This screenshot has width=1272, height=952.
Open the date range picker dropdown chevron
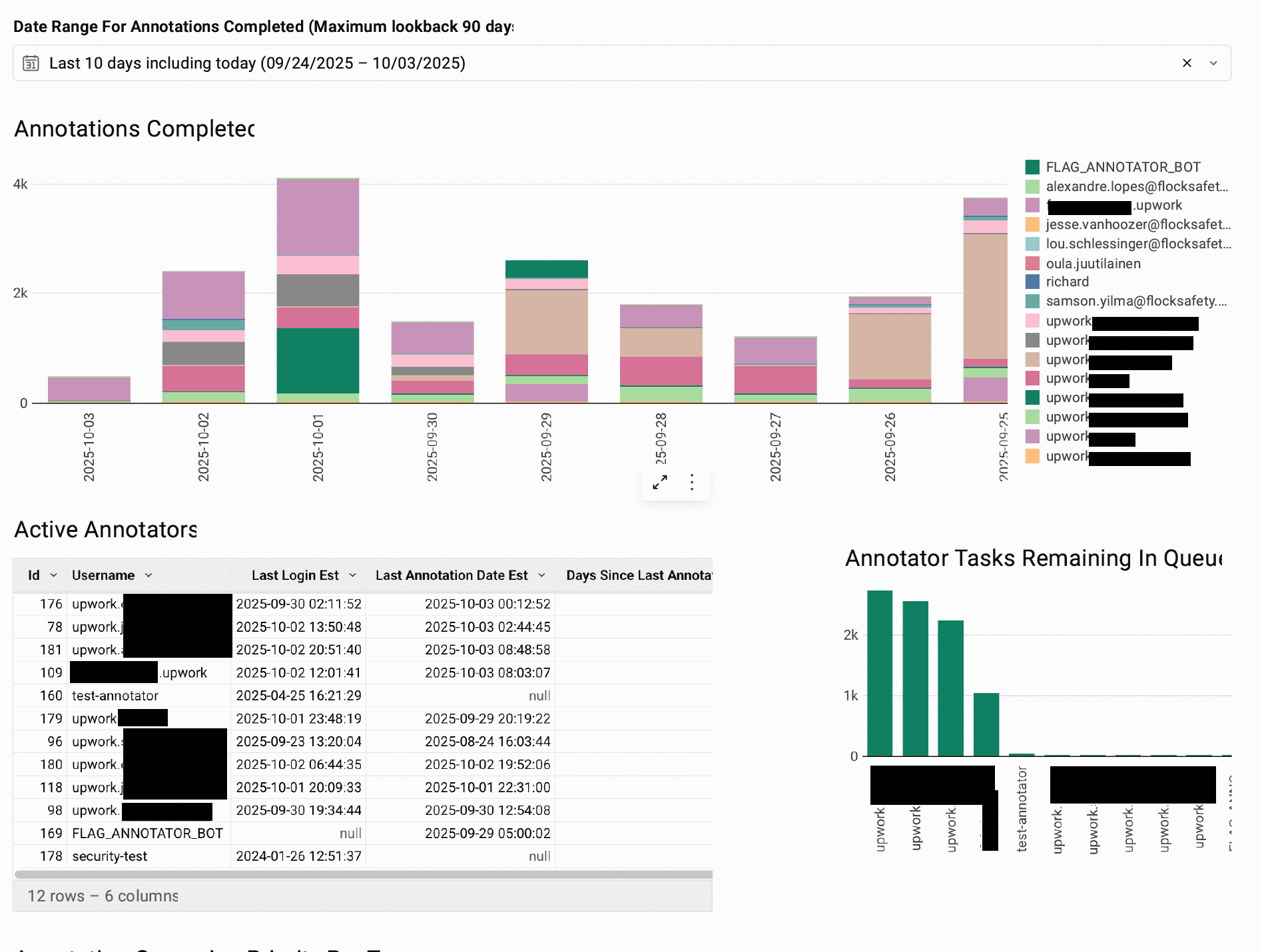[x=1213, y=63]
